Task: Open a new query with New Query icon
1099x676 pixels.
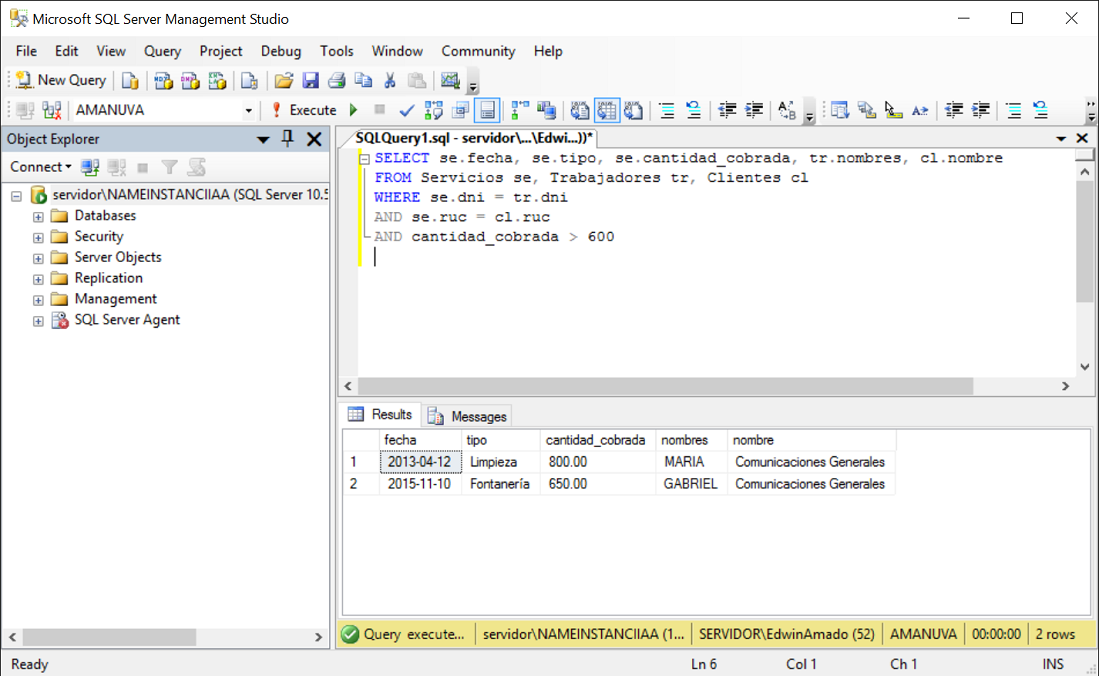Action: [x=60, y=80]
